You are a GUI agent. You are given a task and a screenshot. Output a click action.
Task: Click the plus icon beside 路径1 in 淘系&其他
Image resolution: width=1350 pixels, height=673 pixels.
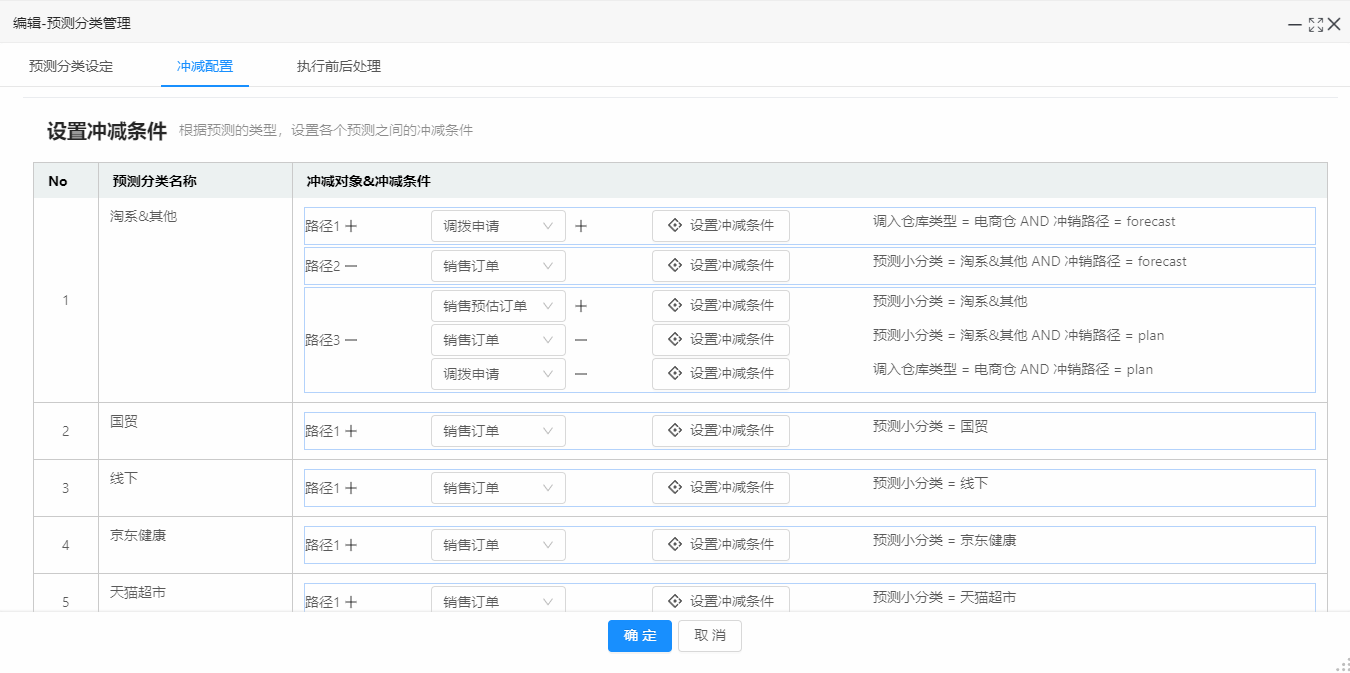(x=351, y=226)
